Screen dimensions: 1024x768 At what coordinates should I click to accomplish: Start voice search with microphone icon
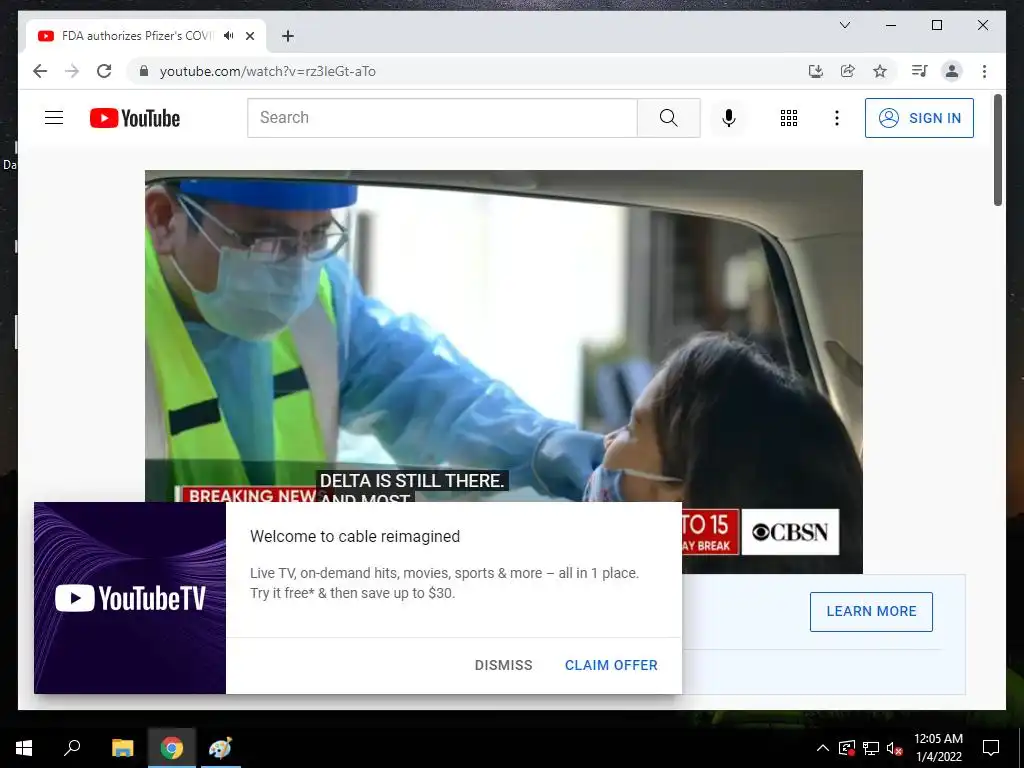[x=729, y=118]
